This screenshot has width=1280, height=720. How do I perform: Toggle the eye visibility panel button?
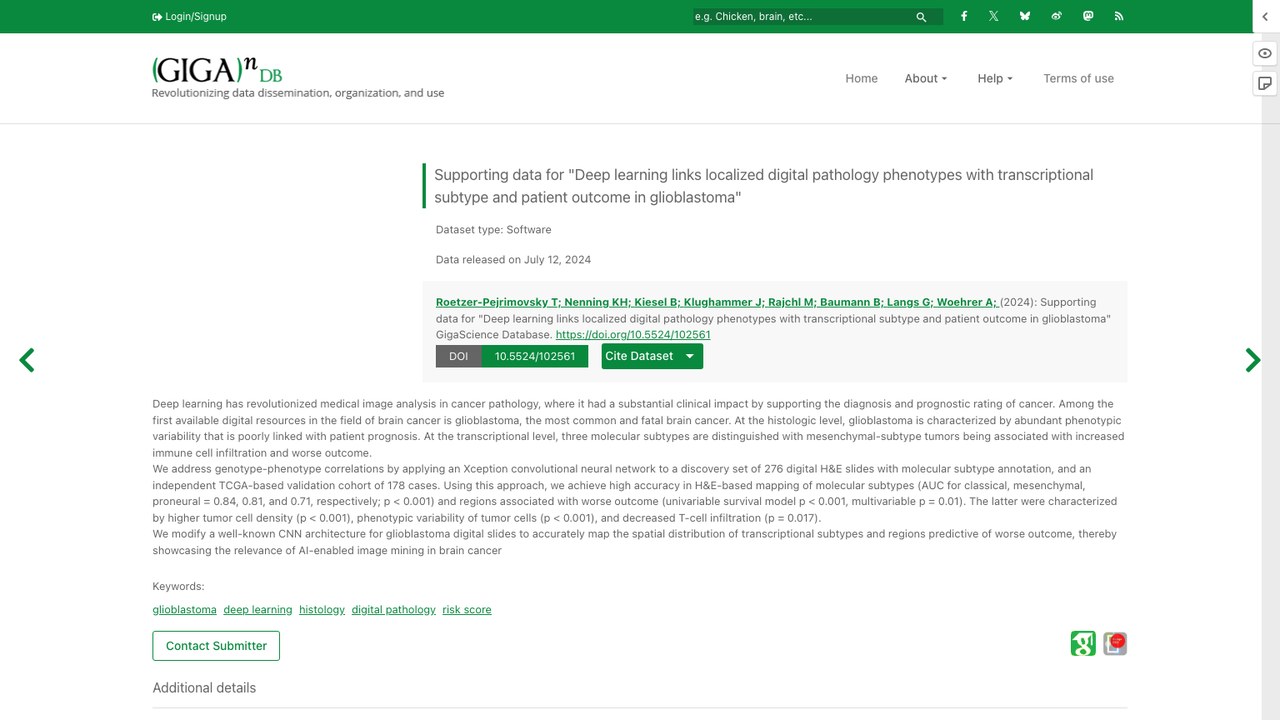[1265, 53]
